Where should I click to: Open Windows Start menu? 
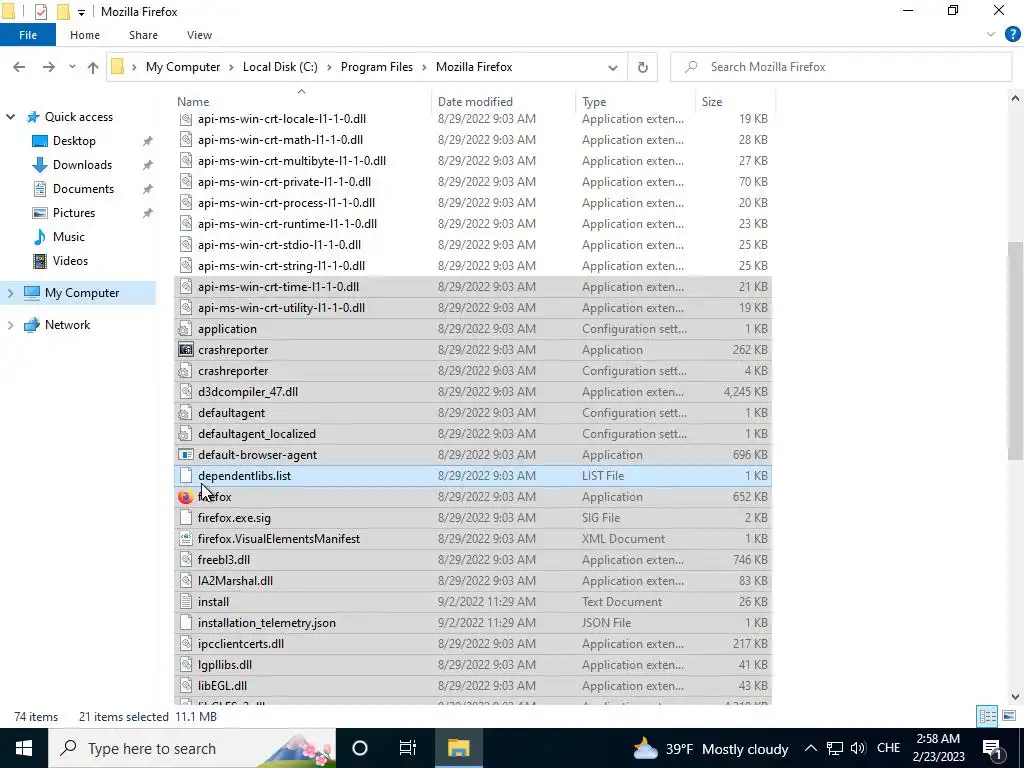(24, 748)
